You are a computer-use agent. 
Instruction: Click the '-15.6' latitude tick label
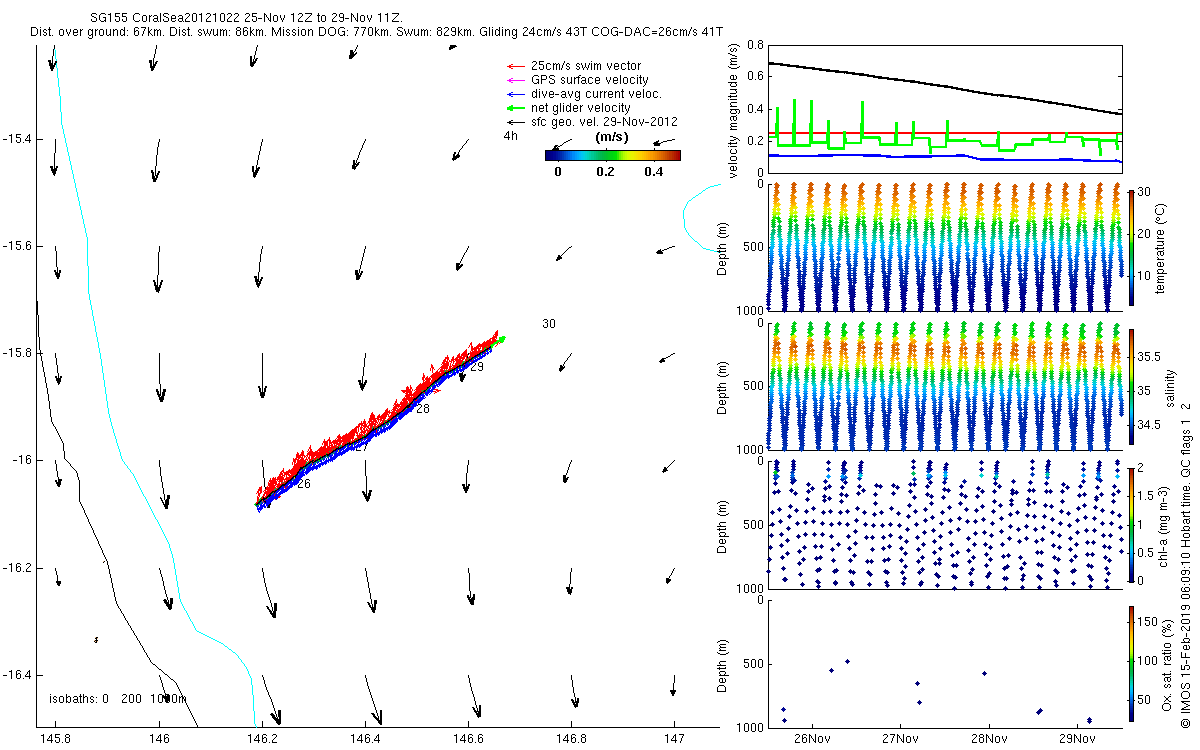coord(18,246)
